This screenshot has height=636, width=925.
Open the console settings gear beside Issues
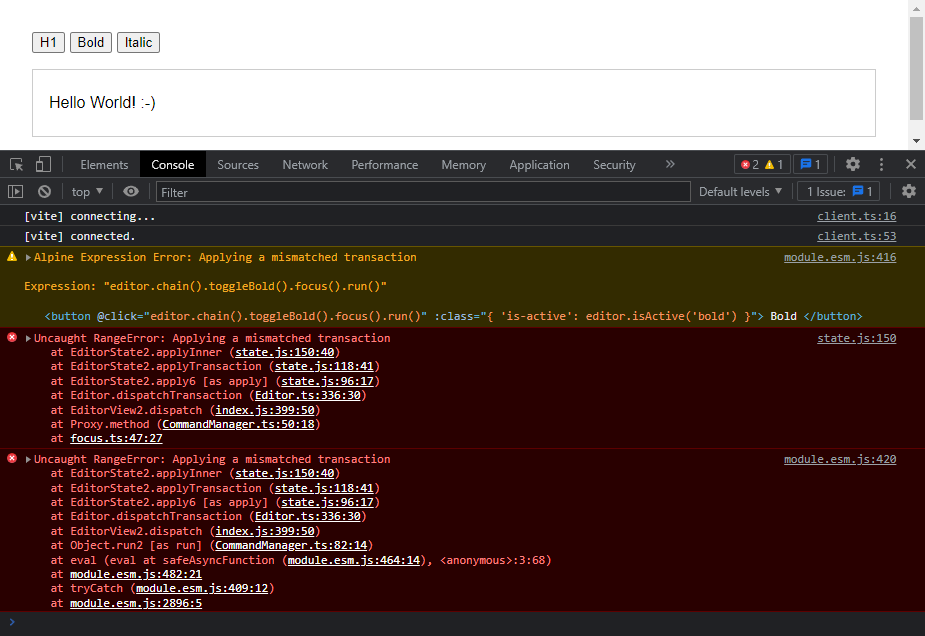point(908,191)
